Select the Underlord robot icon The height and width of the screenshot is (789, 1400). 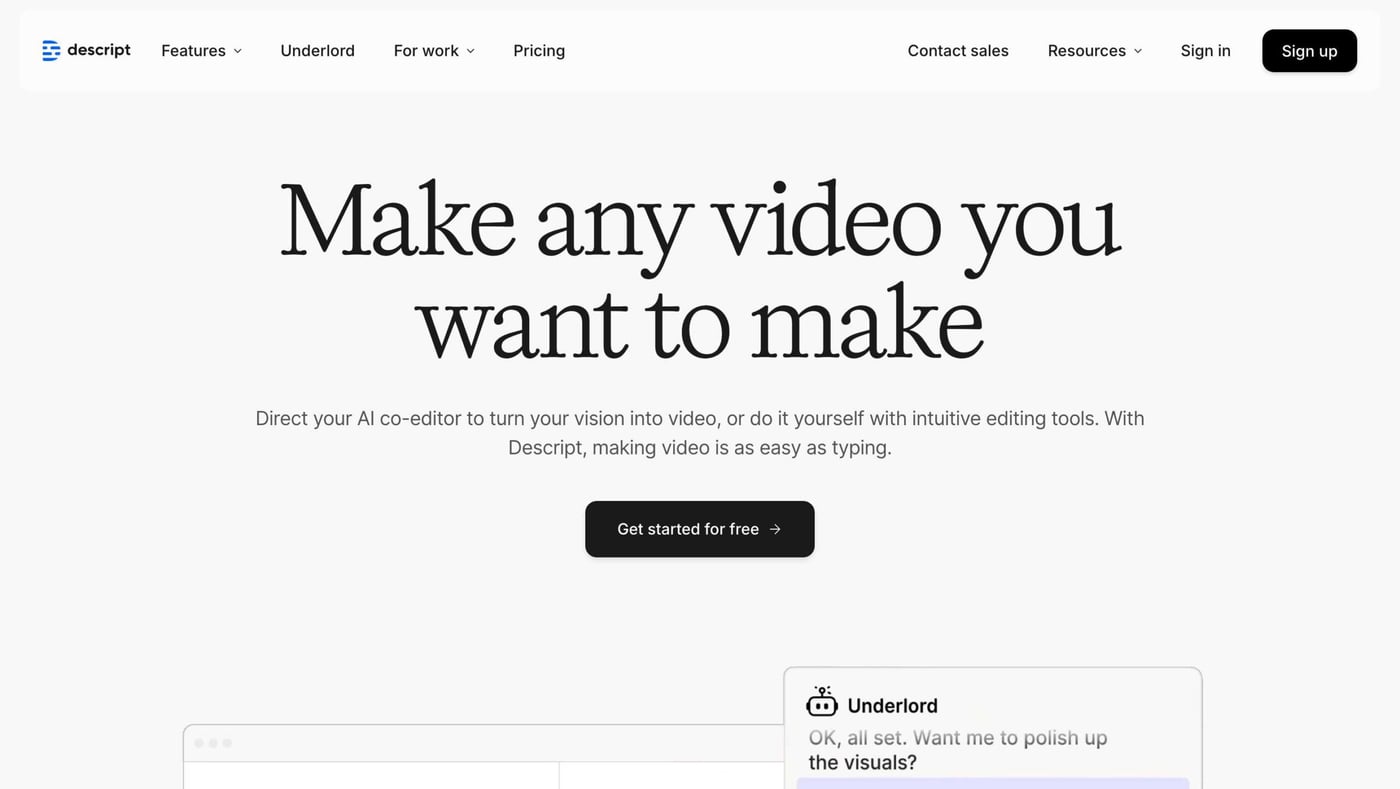pos(821,702)
